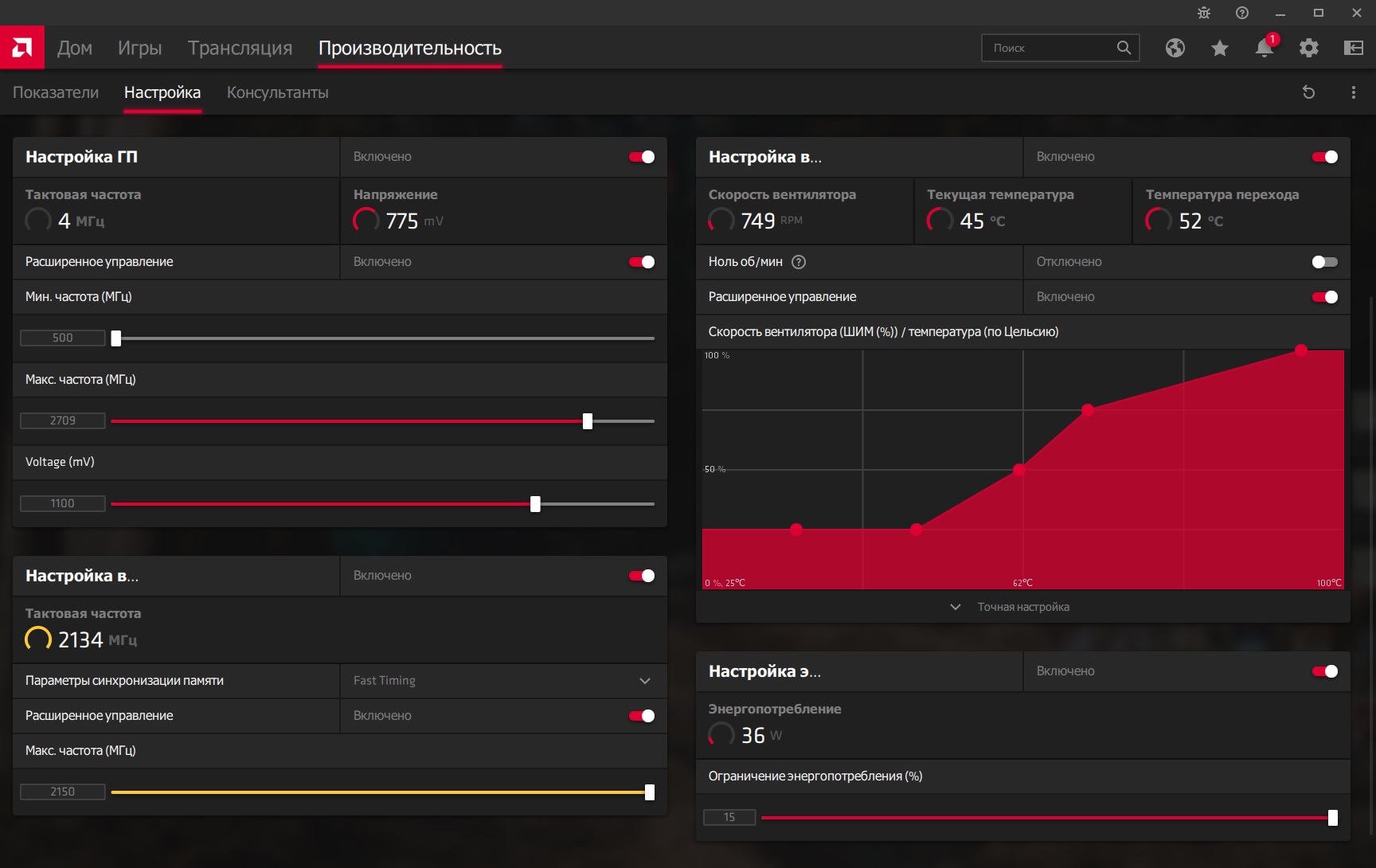
Task: Click the min frequency 500 input box
Action: point(63,338)
